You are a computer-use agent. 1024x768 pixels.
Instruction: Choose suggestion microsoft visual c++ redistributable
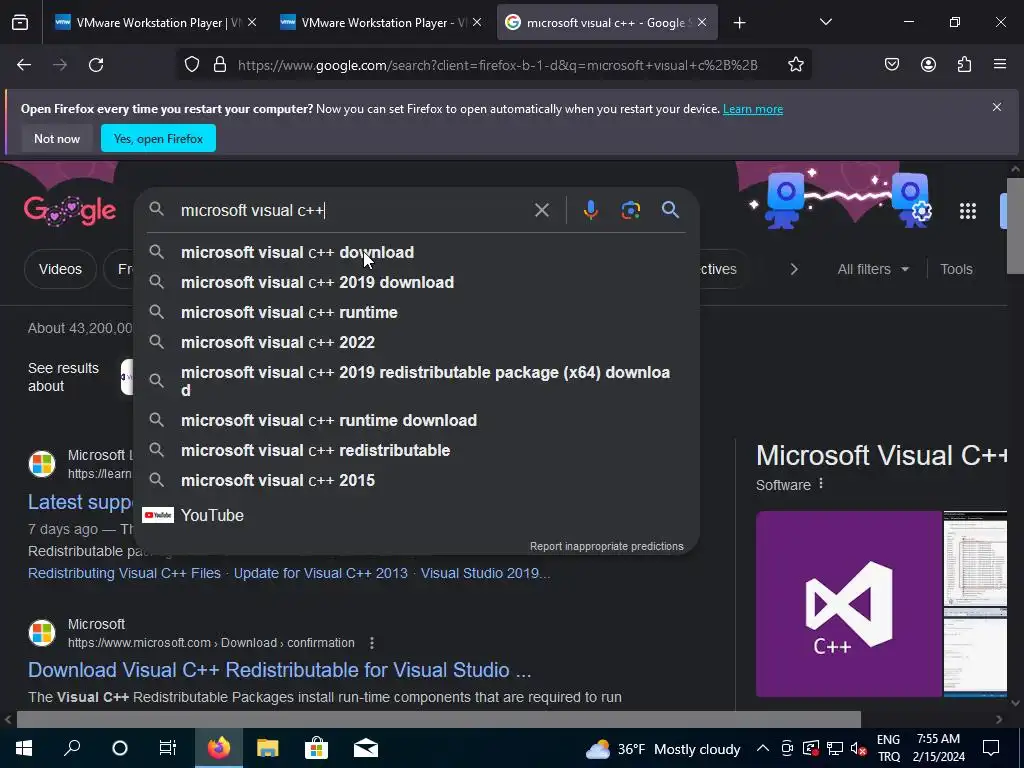417,450
